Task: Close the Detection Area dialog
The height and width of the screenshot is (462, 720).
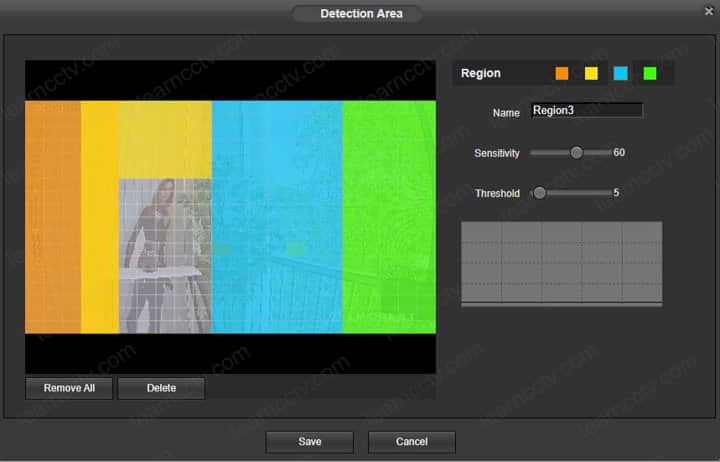Action: [x=709, y=11]
